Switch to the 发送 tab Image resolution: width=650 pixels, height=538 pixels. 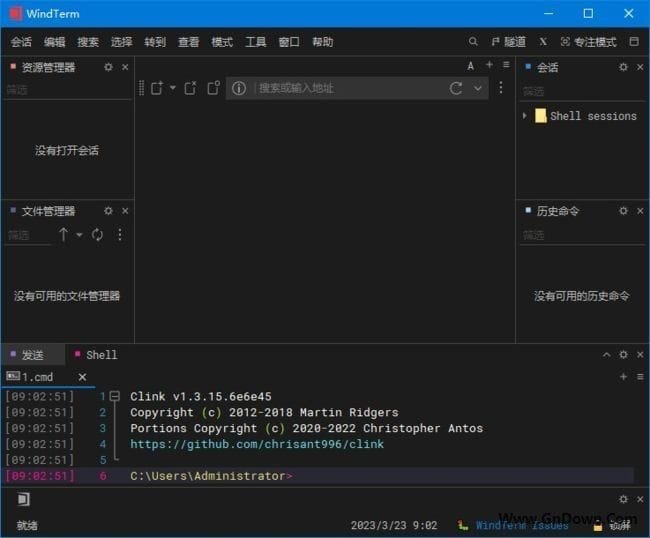point(33,355)
